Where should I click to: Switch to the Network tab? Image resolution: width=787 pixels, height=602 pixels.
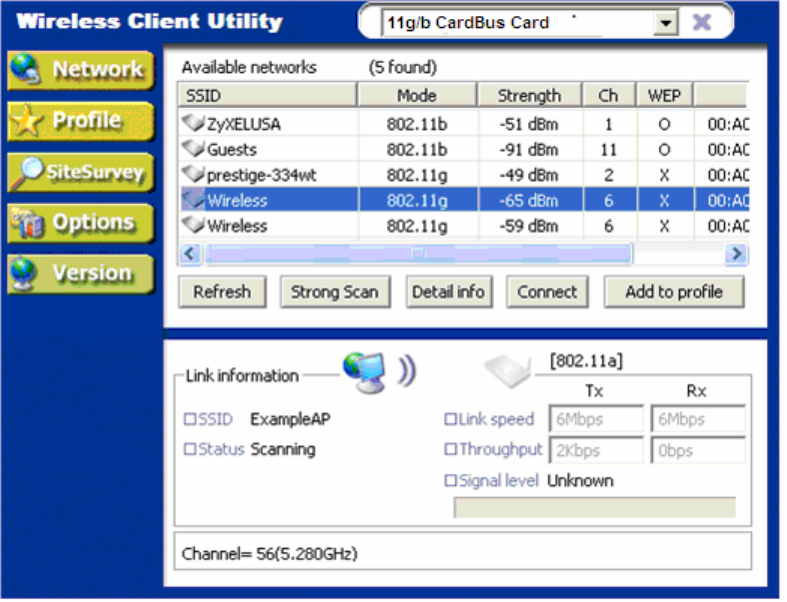click(x=81, y=70)
